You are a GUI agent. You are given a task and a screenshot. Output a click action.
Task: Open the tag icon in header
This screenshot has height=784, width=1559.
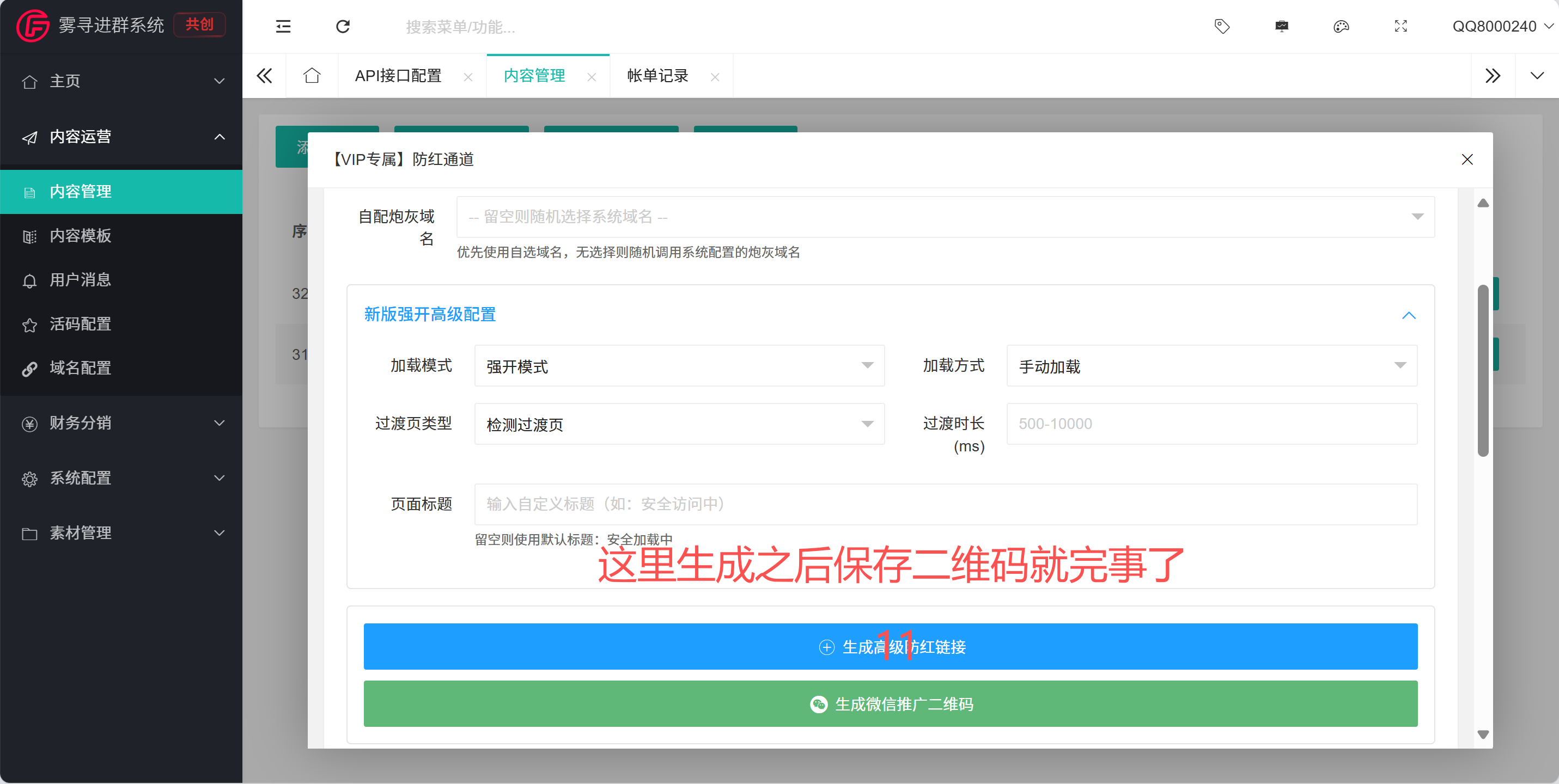[x=1222, y=27]
